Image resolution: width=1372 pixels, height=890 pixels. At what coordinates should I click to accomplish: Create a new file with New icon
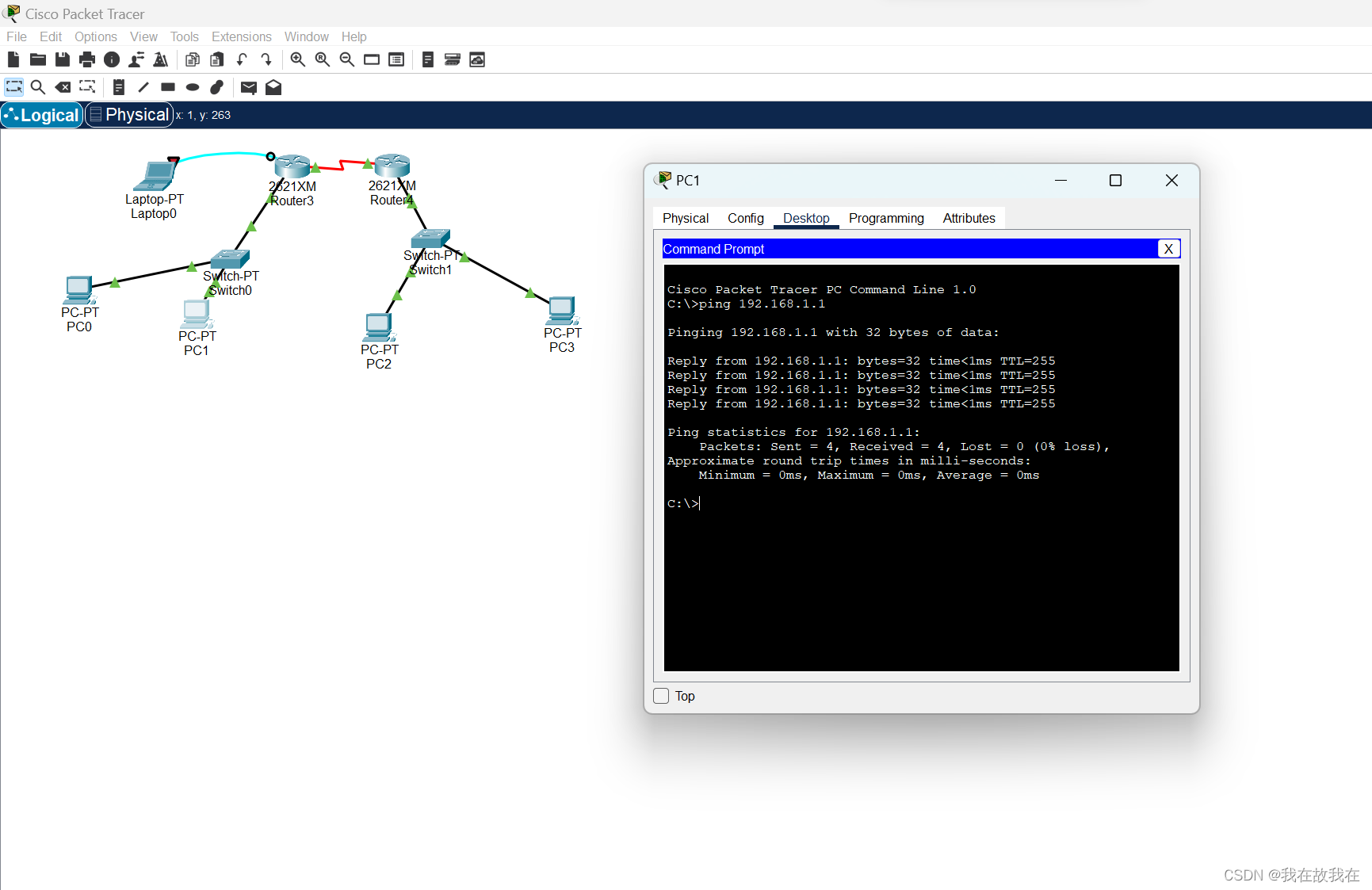click(13, 59)
